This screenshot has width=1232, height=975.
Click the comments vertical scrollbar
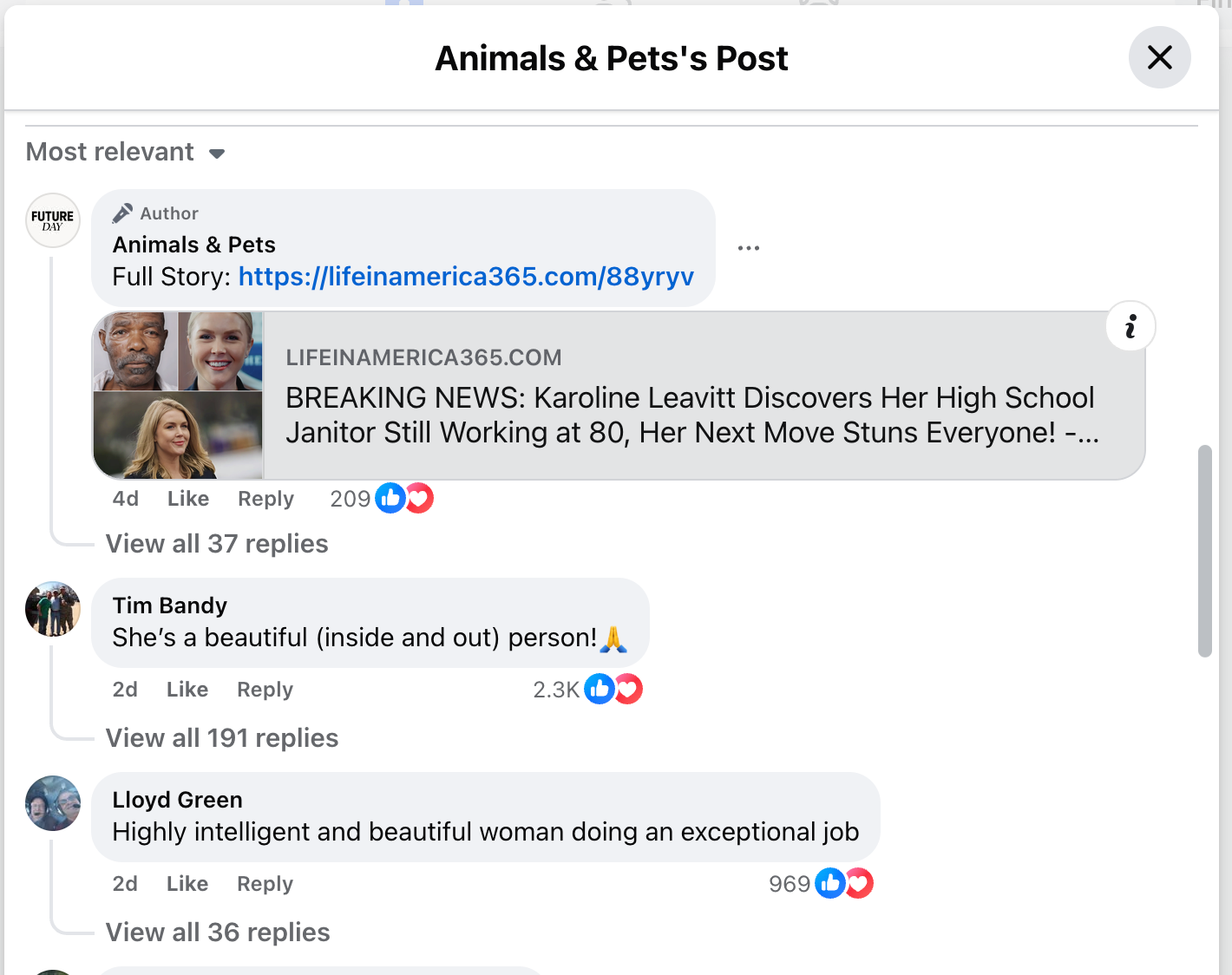[x=1204, y=552]
